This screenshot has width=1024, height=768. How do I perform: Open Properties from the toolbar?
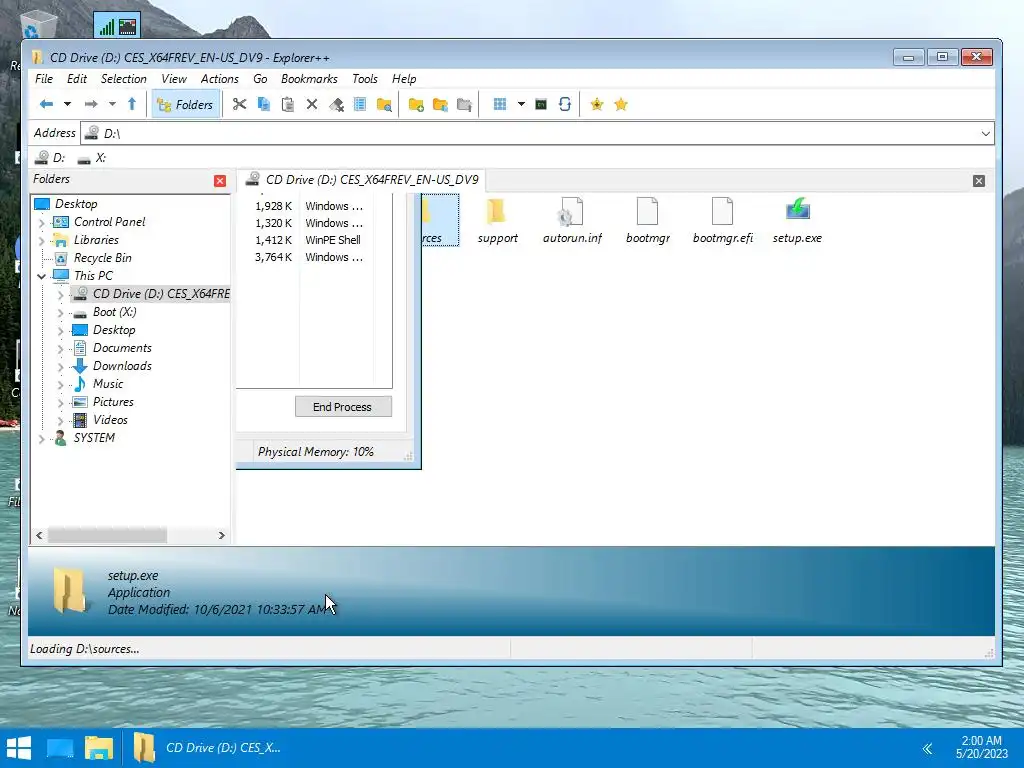[x=360, y=104]
